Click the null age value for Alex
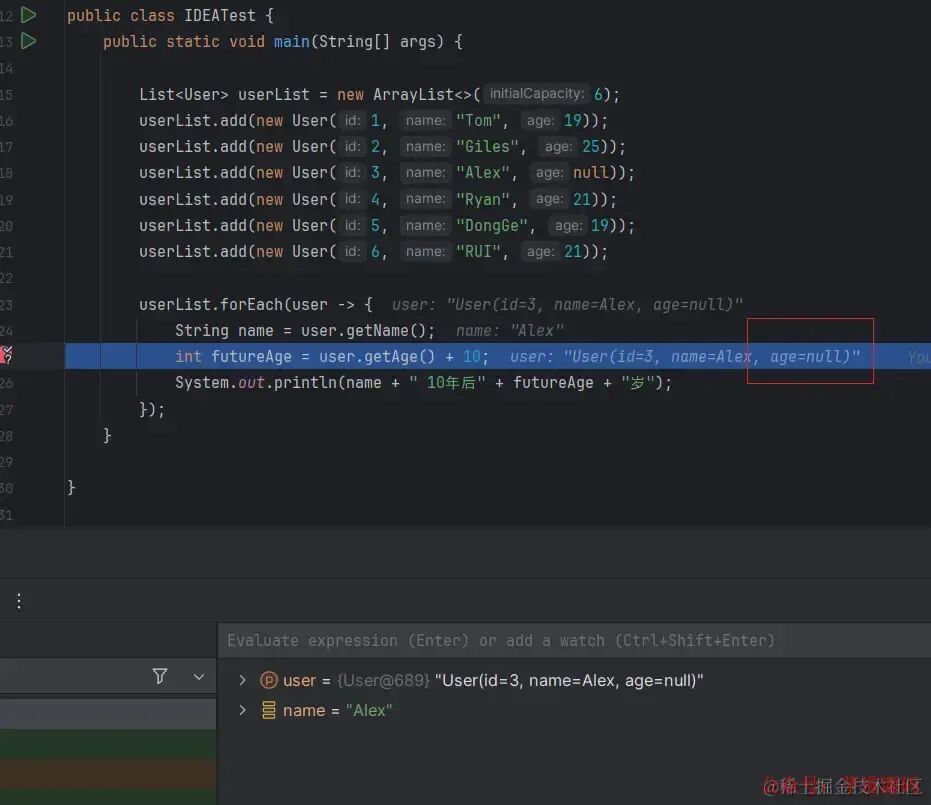 click(x=590, y=173)
